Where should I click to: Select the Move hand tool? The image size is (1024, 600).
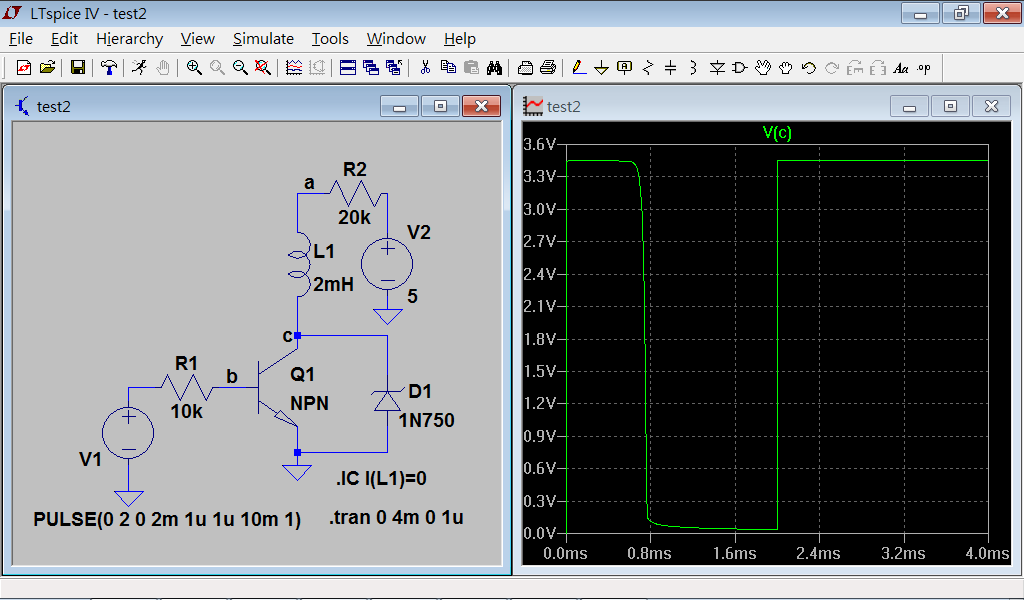[763, 67]
